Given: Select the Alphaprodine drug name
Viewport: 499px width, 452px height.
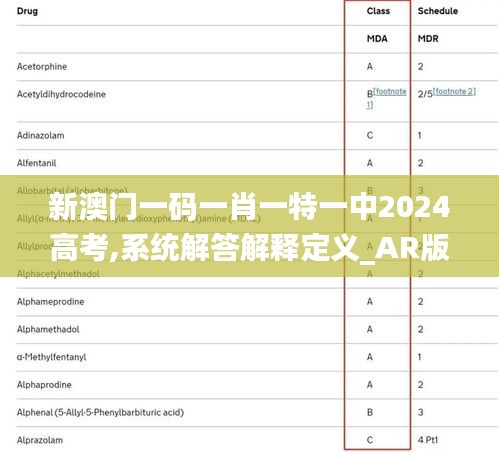Looking at the screenshot, I should [44, 385].
